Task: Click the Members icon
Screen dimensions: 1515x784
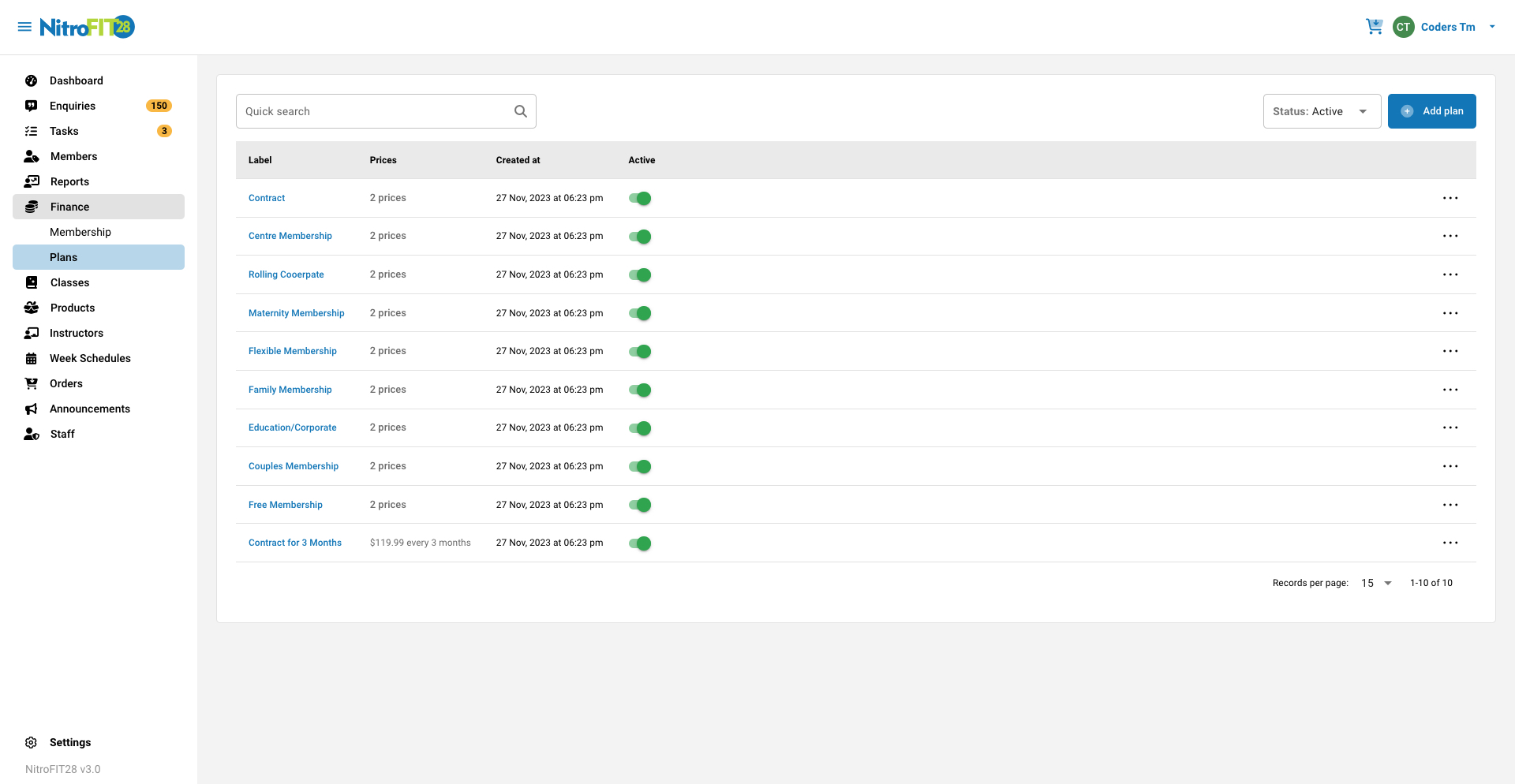Action: click(31, 156)
